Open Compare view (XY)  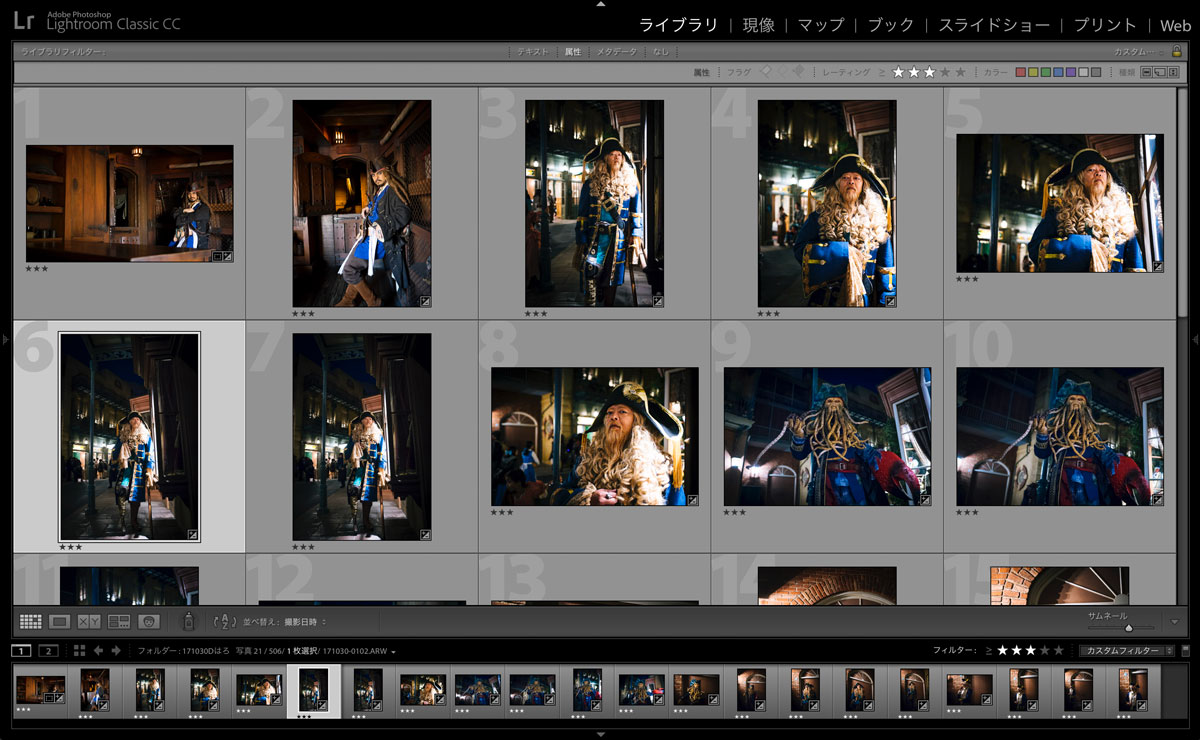pyautogui.click(x=89, y=621)
